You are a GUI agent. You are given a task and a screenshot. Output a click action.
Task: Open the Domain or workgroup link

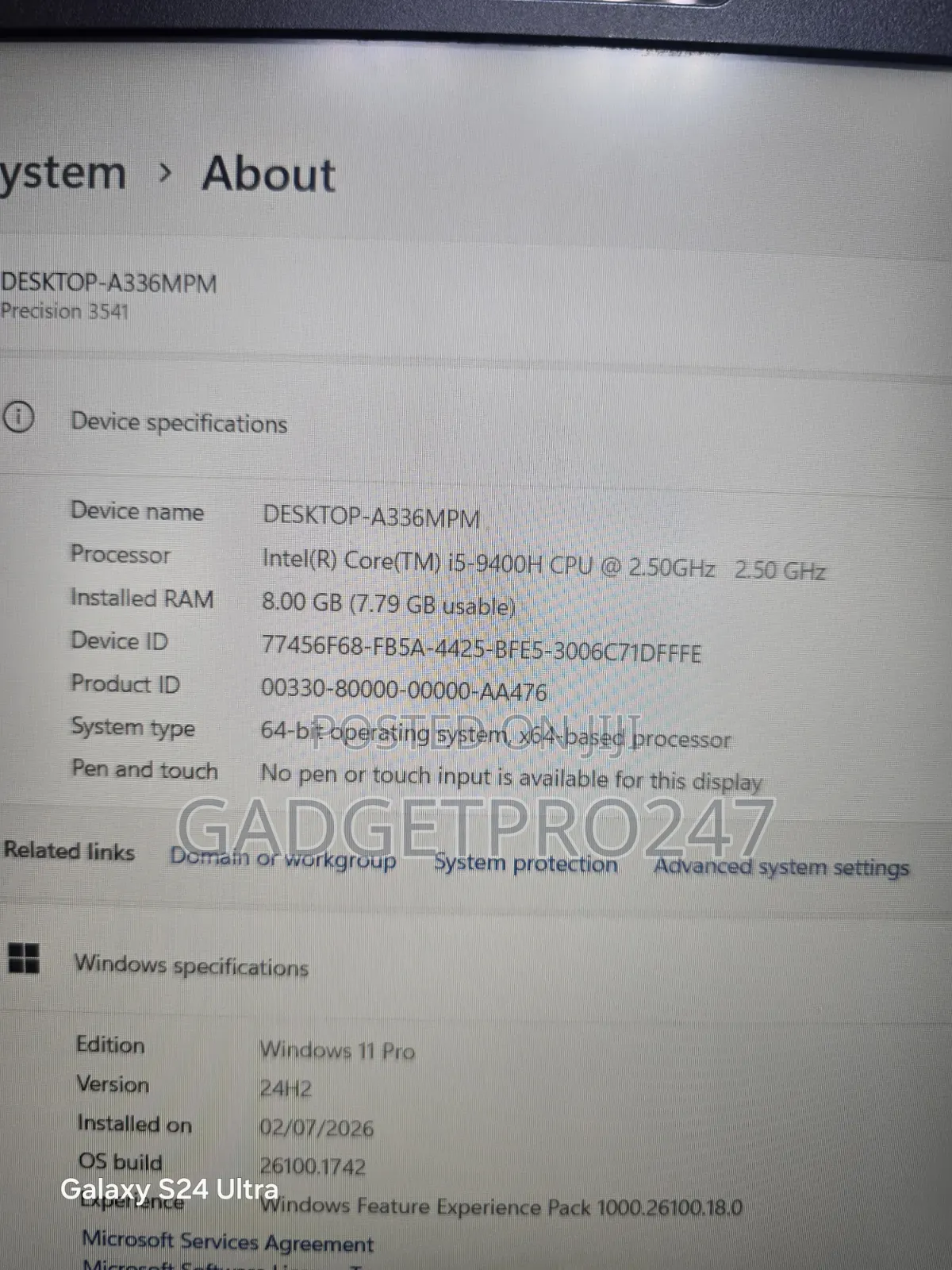(283, 857)
